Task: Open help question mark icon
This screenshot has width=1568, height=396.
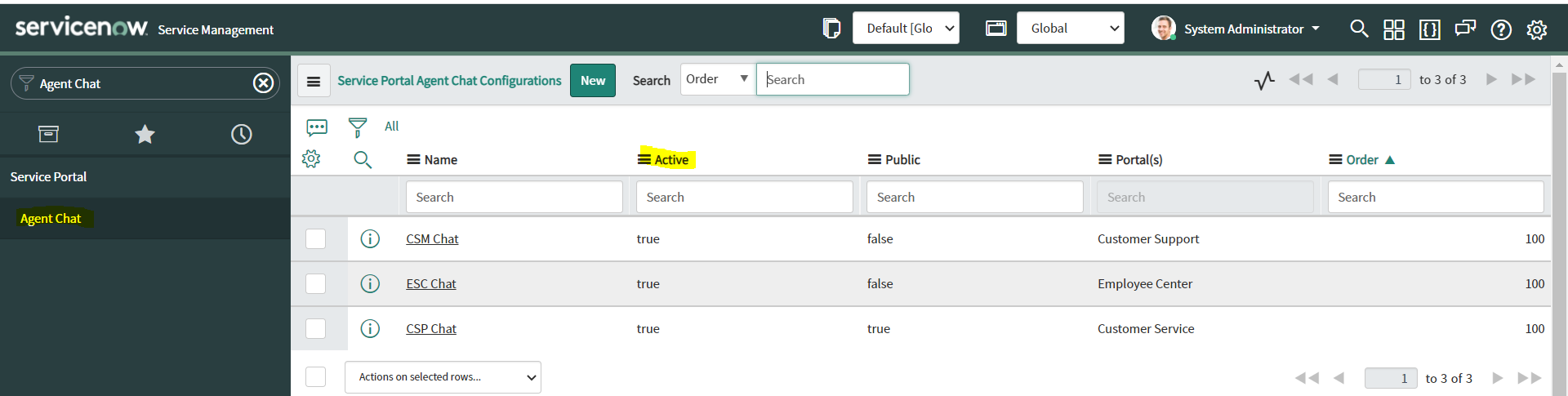Action: pos(1500,29)
